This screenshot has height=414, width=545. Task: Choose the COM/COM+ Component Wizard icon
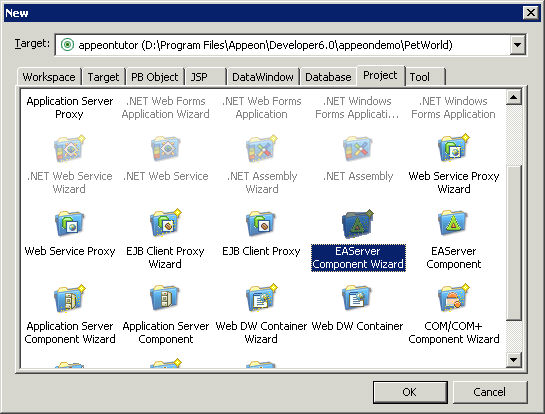coord(453,298)
